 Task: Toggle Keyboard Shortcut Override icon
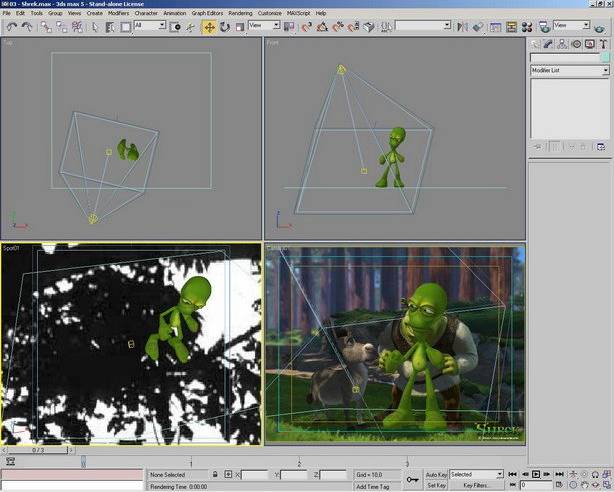point(368,27)
